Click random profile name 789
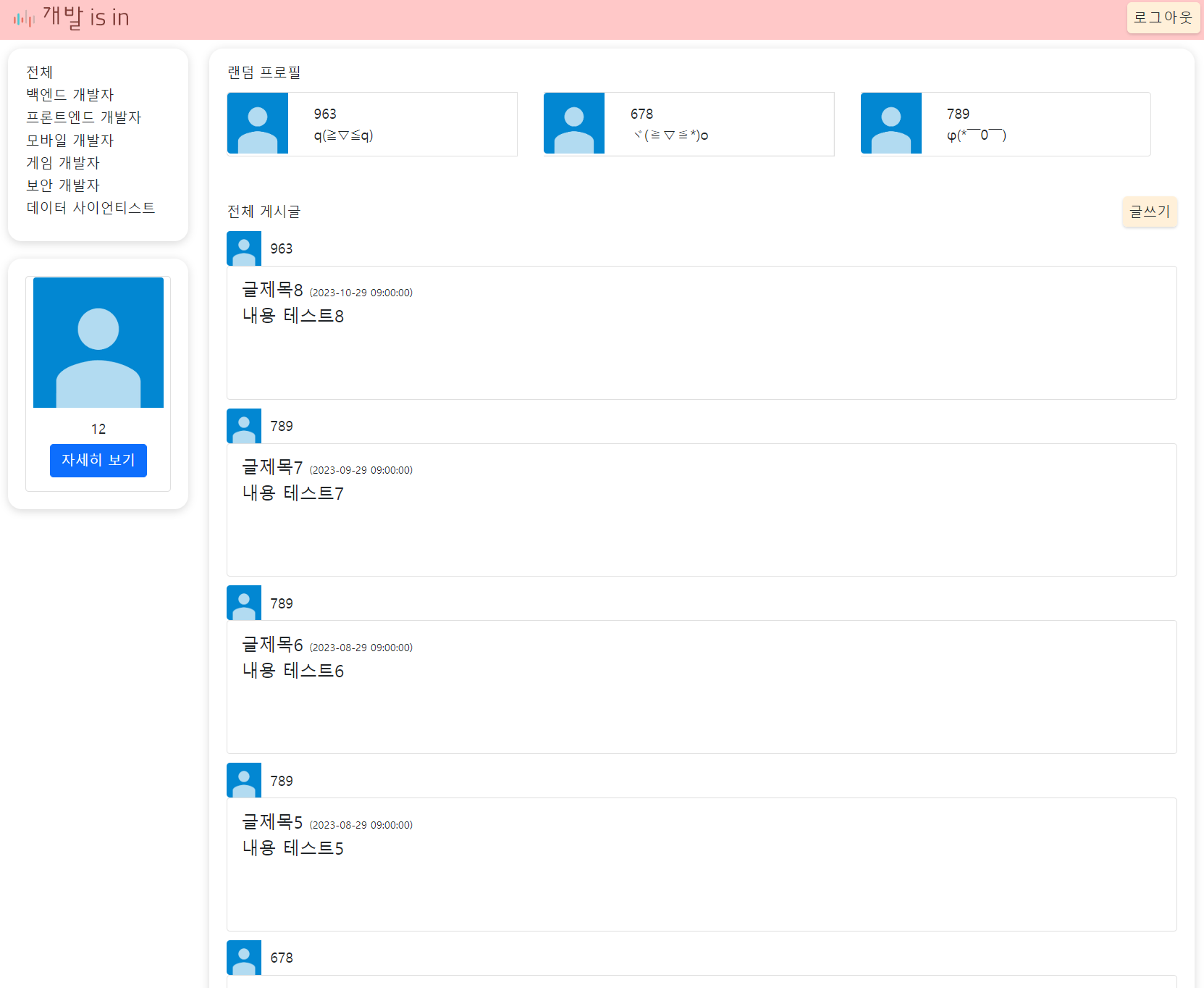Viewport: 1204px width, 988px height. 958,114
